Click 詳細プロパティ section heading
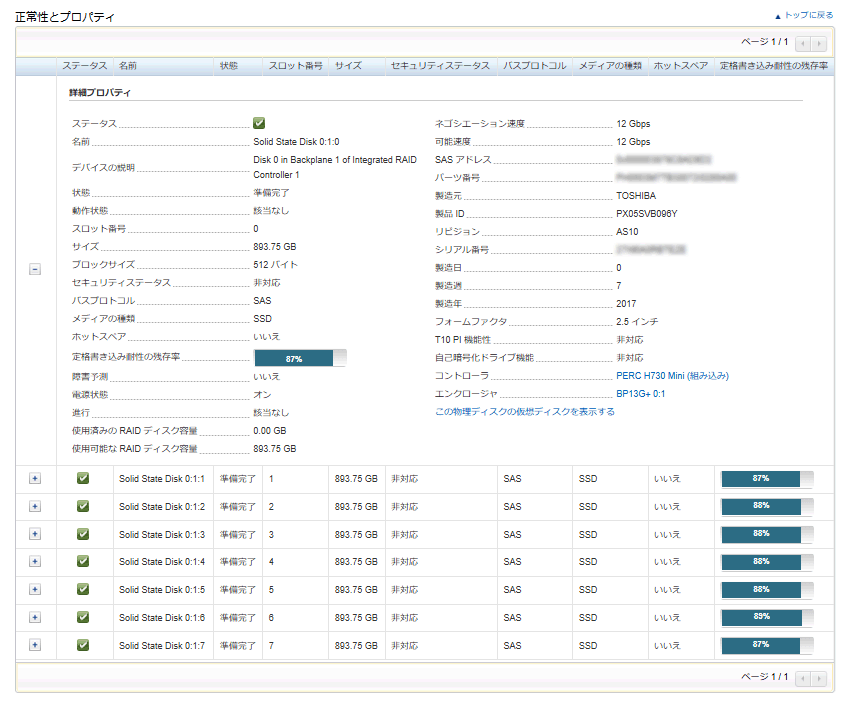This screenshot has height=707, width=844. (x=100, y=93)
